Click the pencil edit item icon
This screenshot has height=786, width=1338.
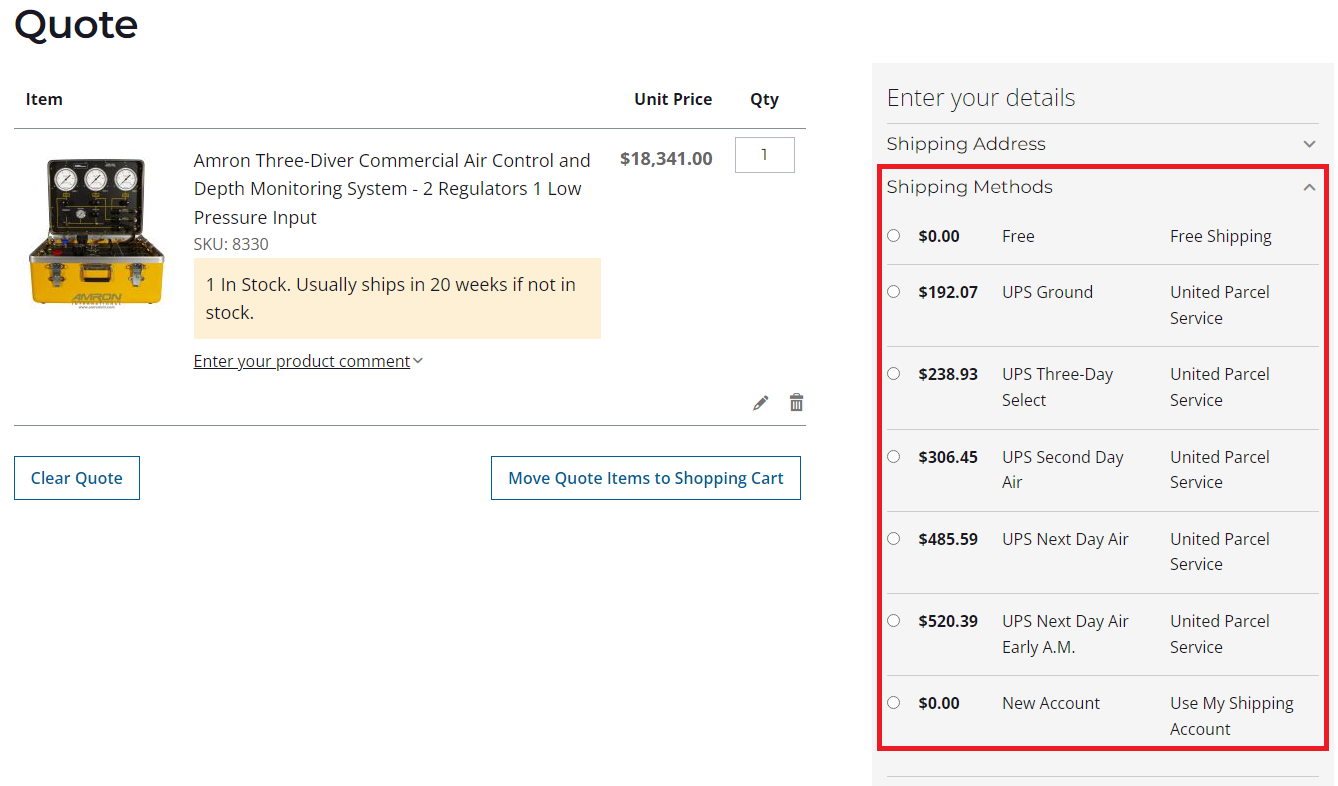coord(761,403)
